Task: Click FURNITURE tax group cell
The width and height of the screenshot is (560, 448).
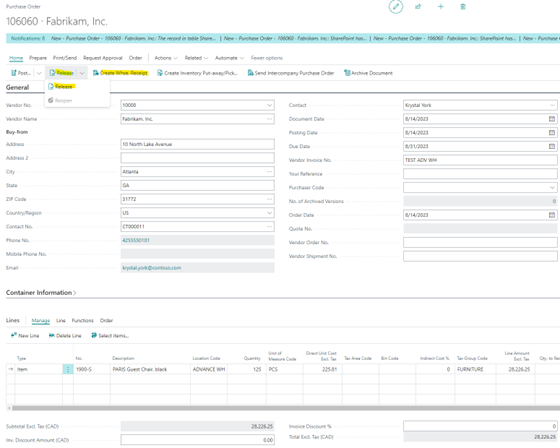Action: tap(475, 369)
